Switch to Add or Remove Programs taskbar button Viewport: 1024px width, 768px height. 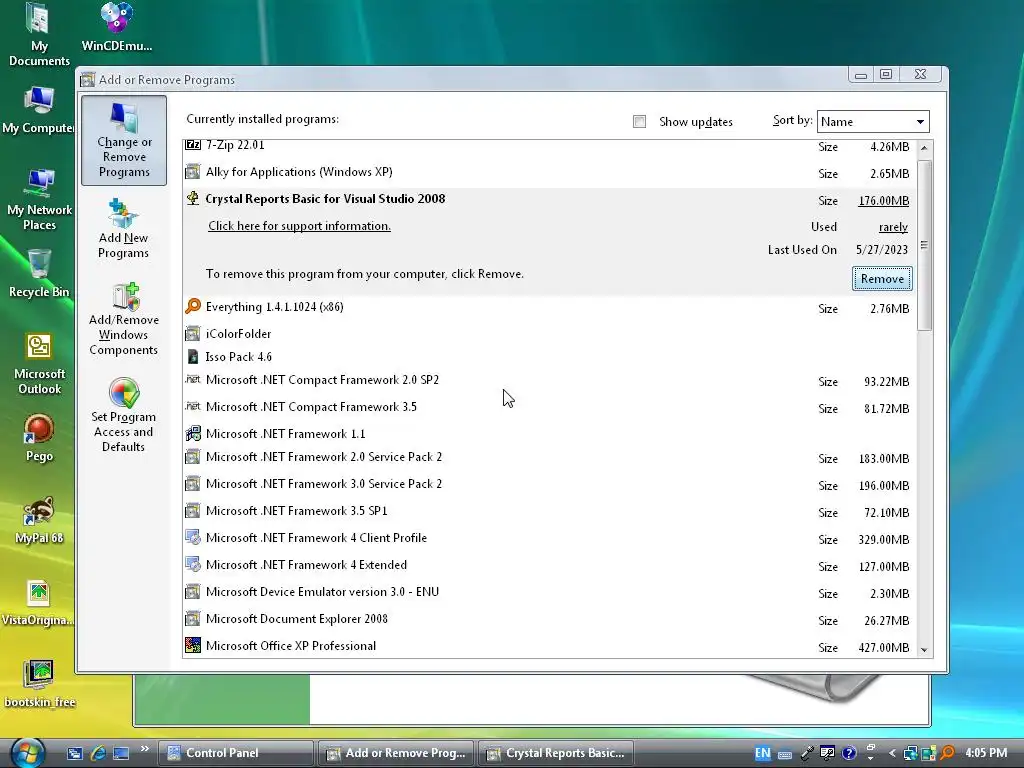(x=396, y=753)
